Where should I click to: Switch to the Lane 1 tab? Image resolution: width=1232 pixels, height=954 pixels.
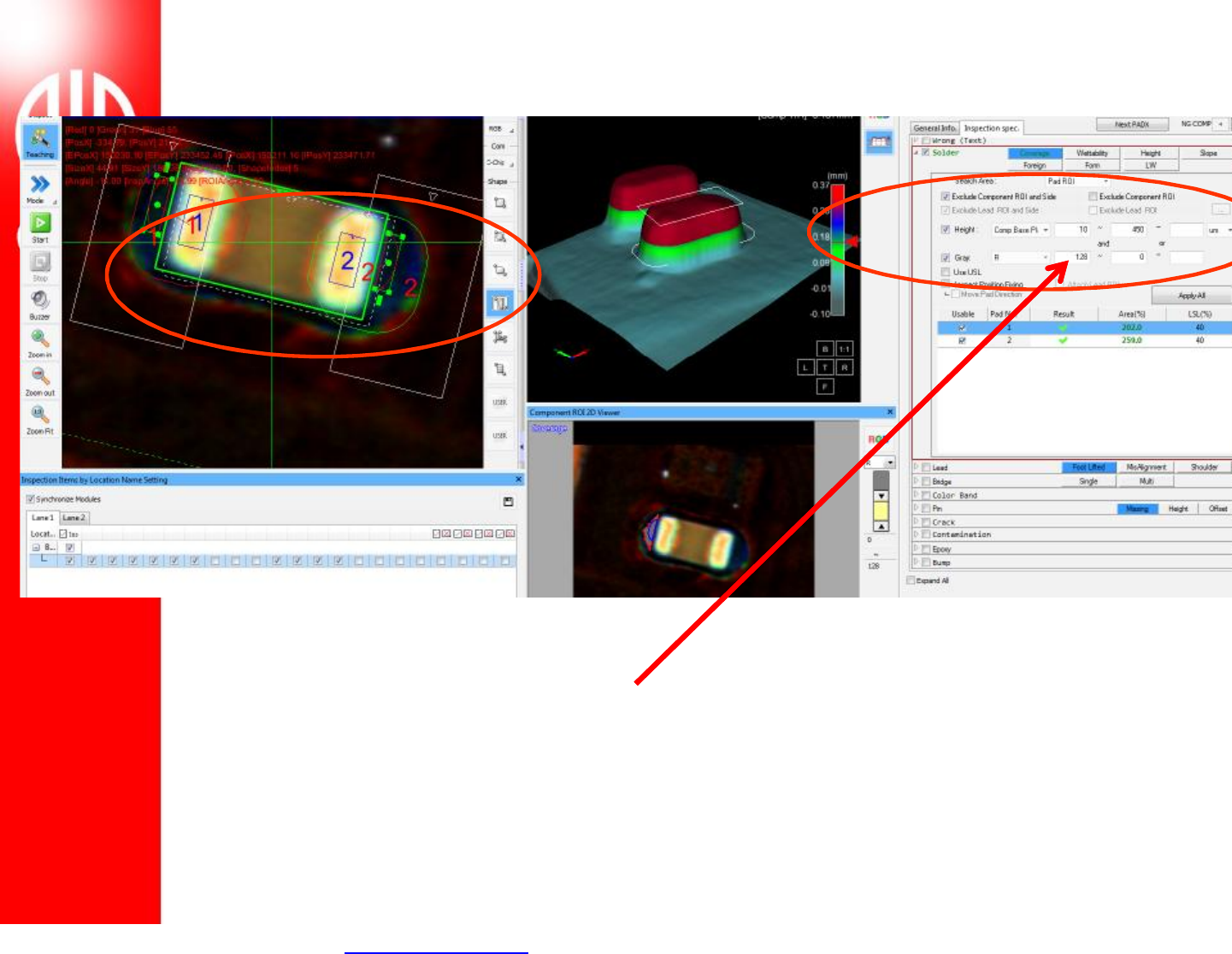(43, 518)
